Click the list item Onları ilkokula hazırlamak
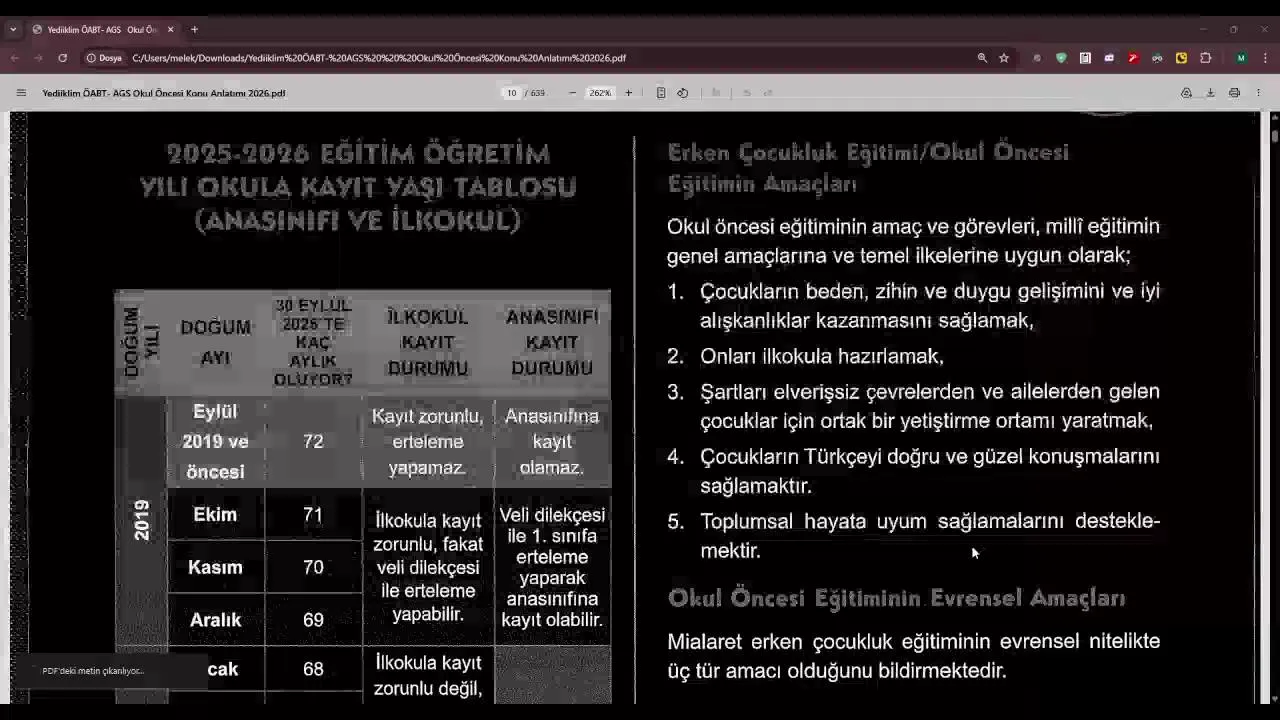The image size is (1280, 720). [x=821, y=356]
